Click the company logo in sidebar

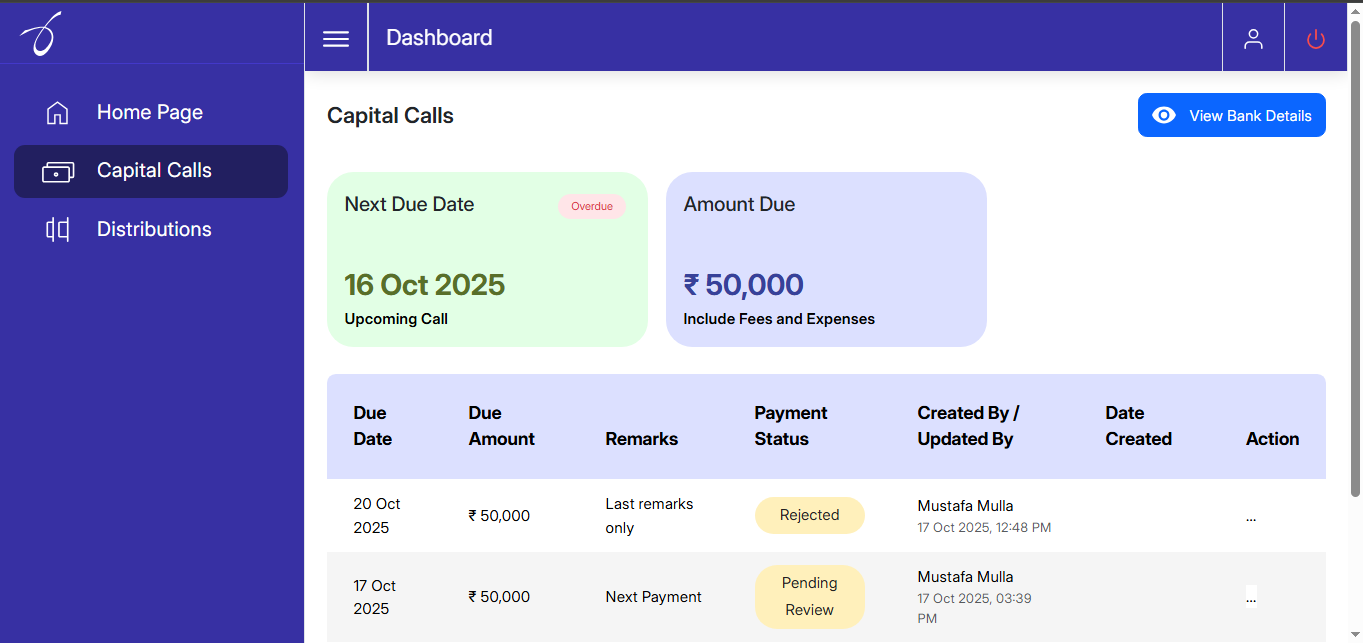(x=42, y=33)
